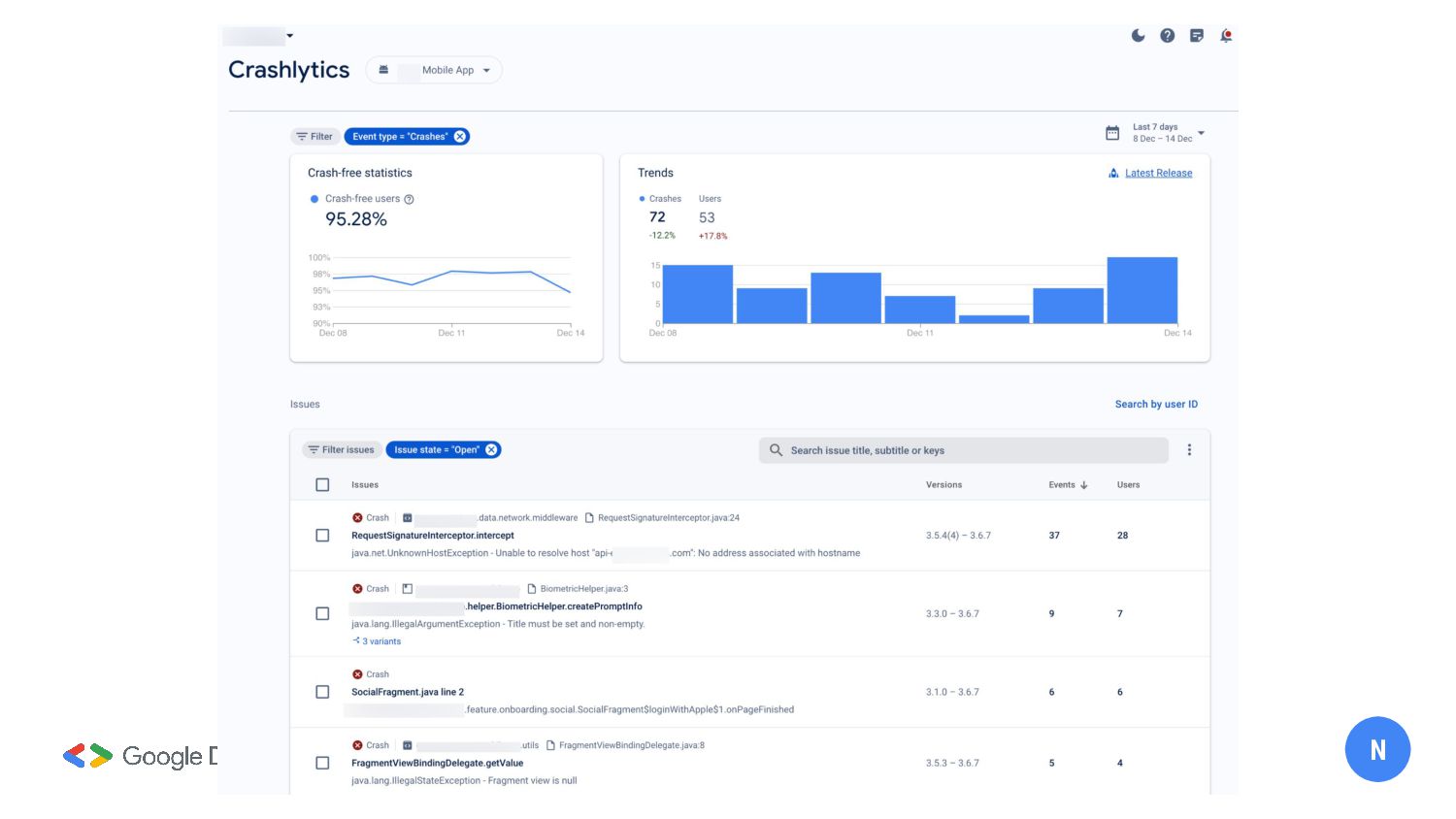This screenshot has width=1456, height=819.
Task: Select all issues with header checkbox
Action: coord(322,485)
